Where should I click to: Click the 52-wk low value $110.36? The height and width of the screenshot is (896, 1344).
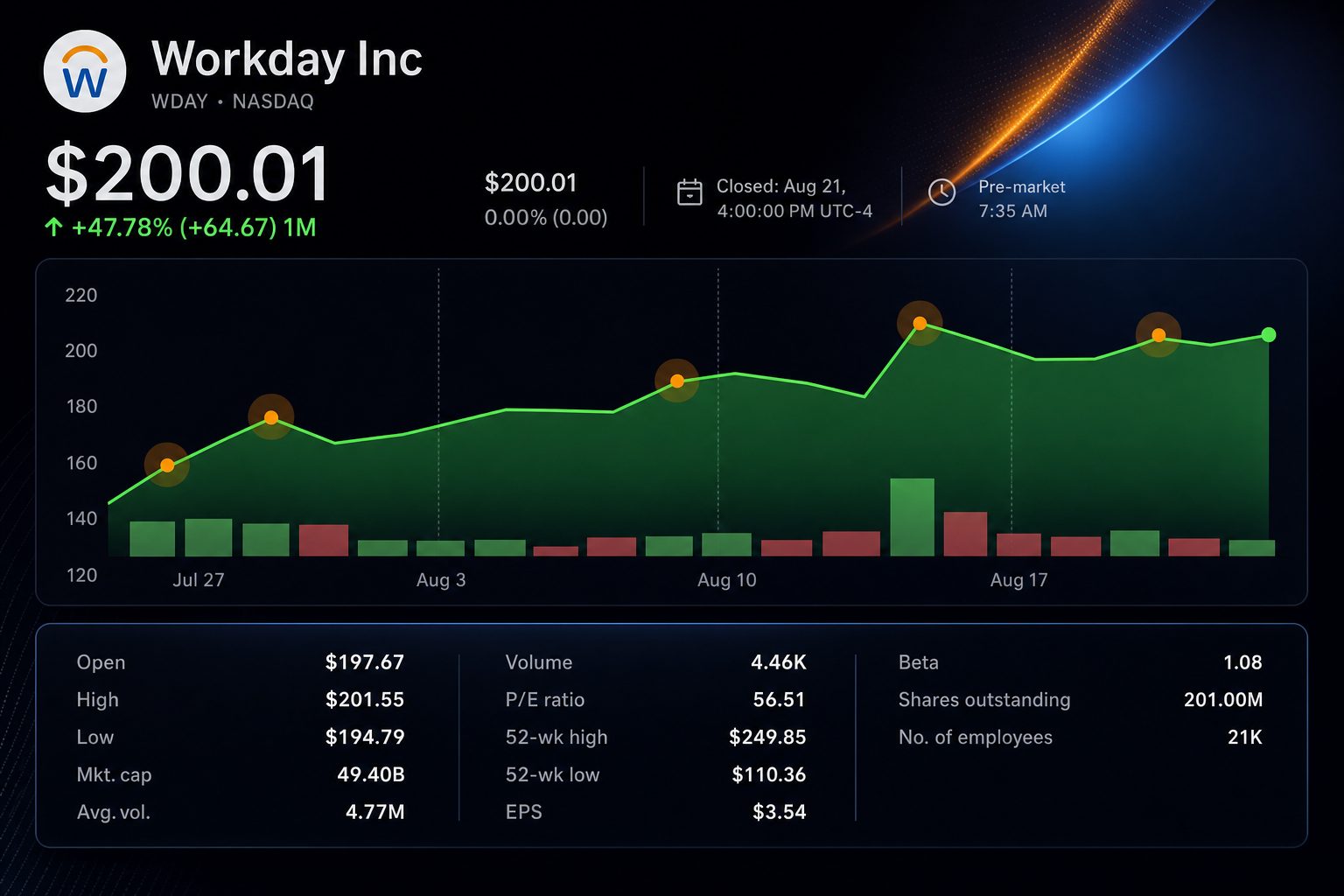tap(769, 774)
